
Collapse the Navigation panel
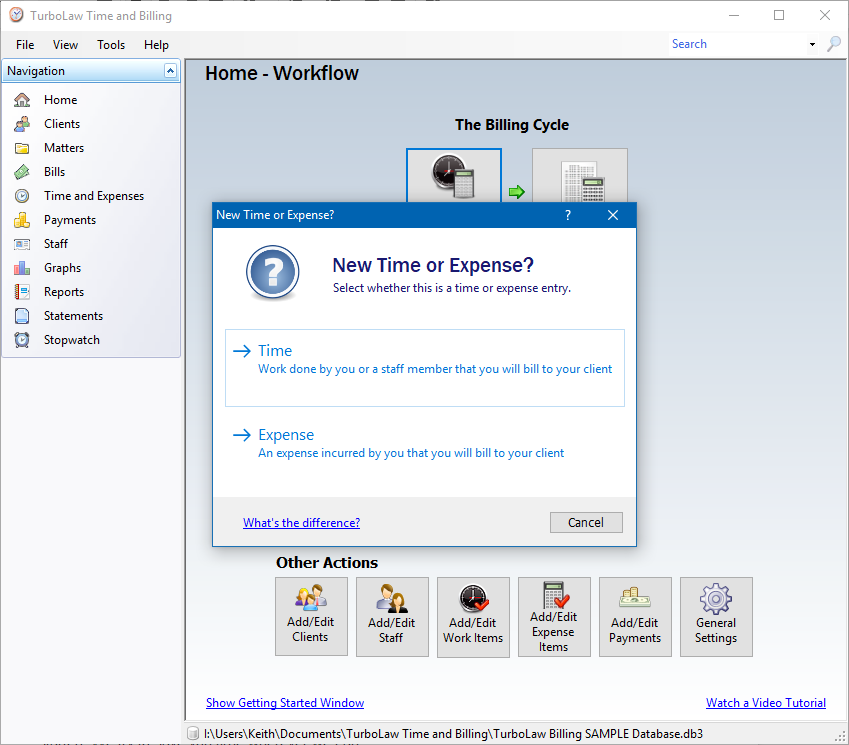[x=170, y=71]
